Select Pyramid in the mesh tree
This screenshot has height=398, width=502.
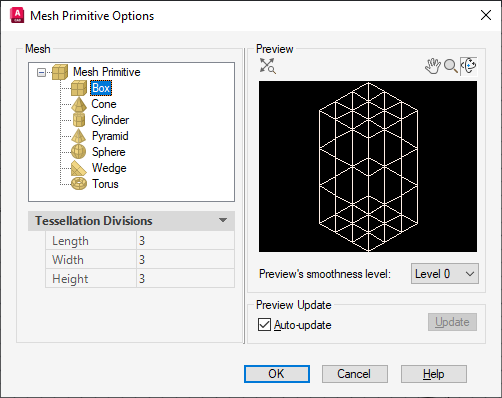click(x=110, y=136)
